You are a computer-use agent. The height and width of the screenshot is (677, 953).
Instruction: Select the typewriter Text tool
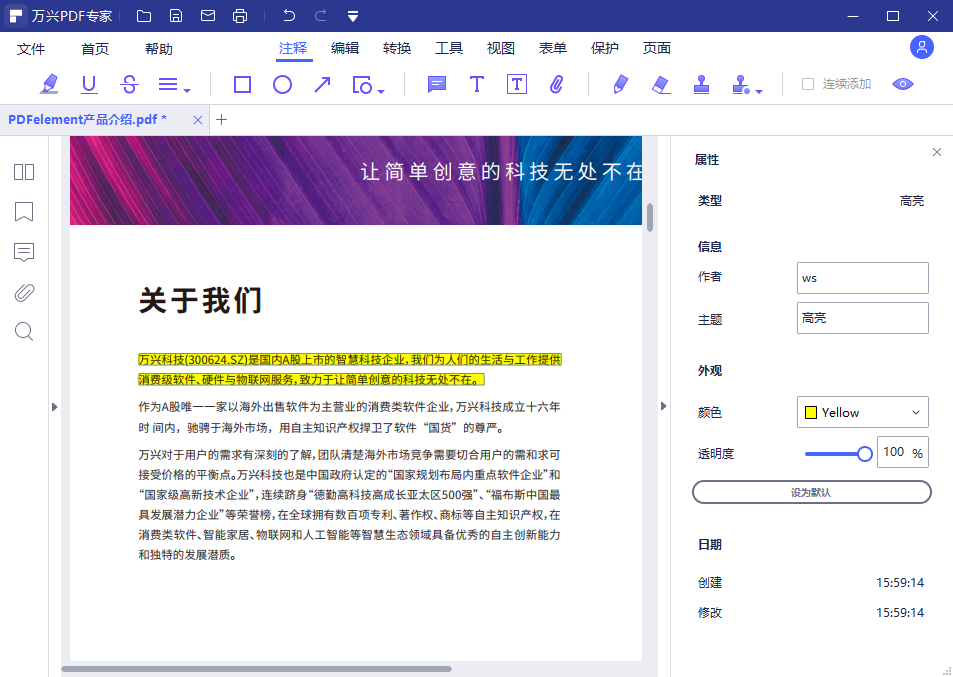click(477, 84)
